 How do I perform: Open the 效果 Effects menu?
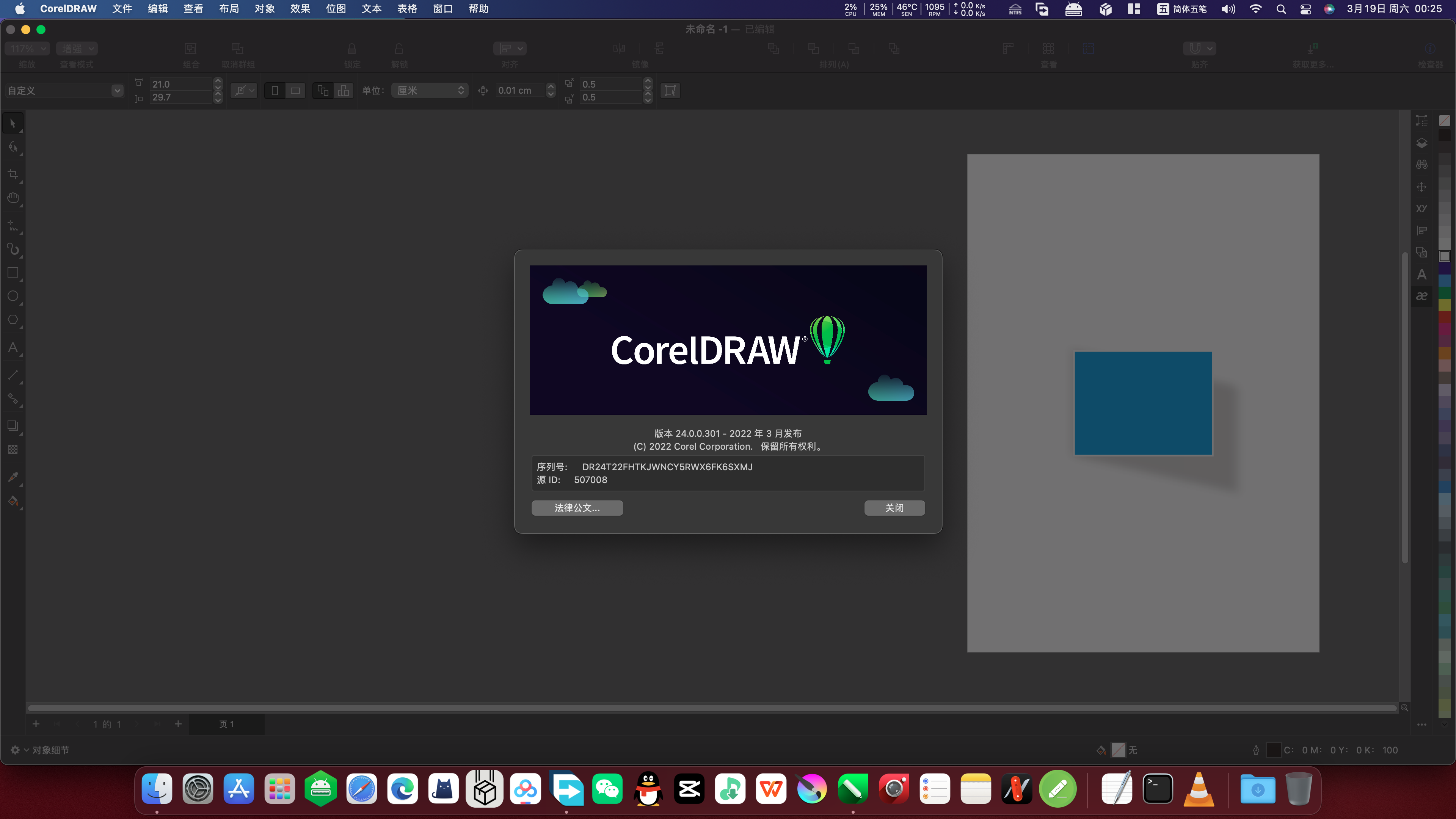pyautogui.click(x=300, y=8)
